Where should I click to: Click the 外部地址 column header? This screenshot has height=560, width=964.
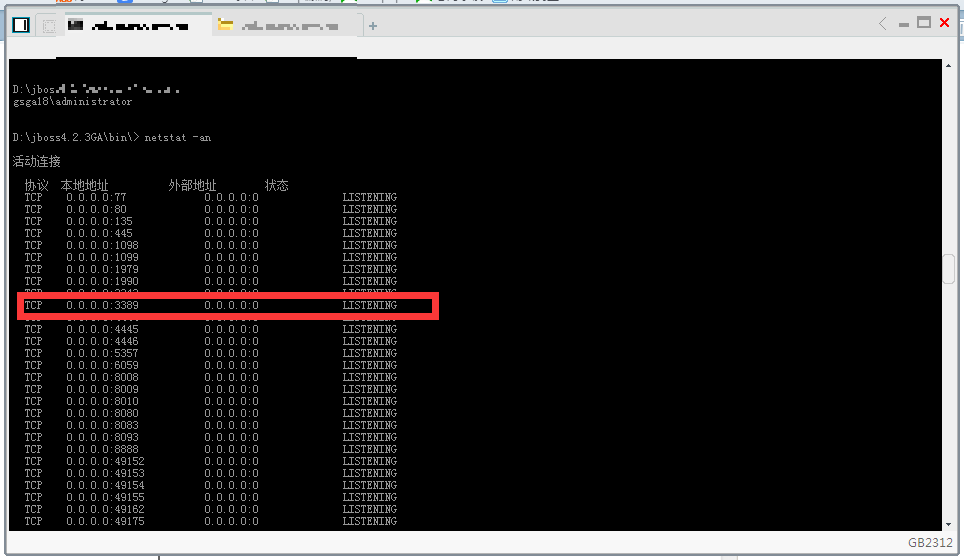tap(192, 185)
